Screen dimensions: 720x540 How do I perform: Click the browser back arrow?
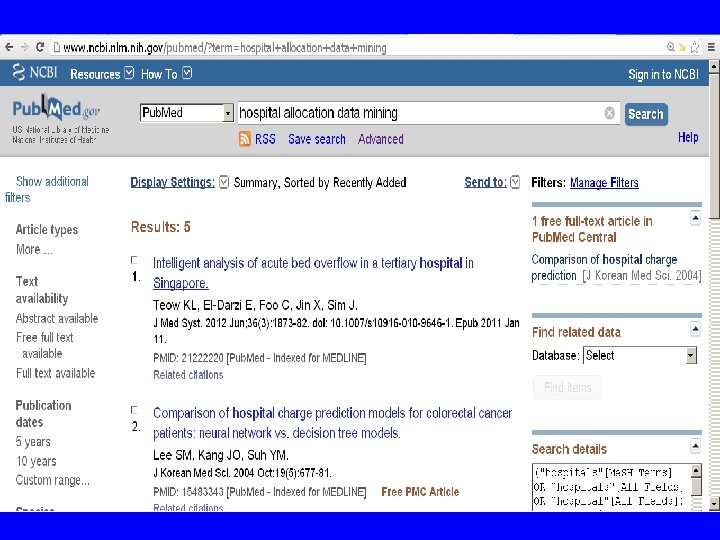click(x=9, y=47)
